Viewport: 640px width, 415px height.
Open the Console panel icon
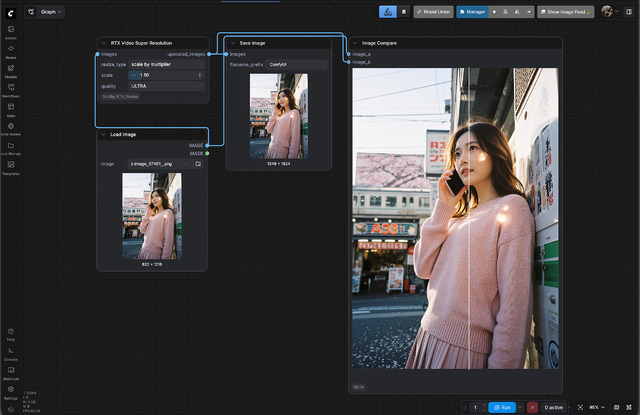click(x=11, y=353)
